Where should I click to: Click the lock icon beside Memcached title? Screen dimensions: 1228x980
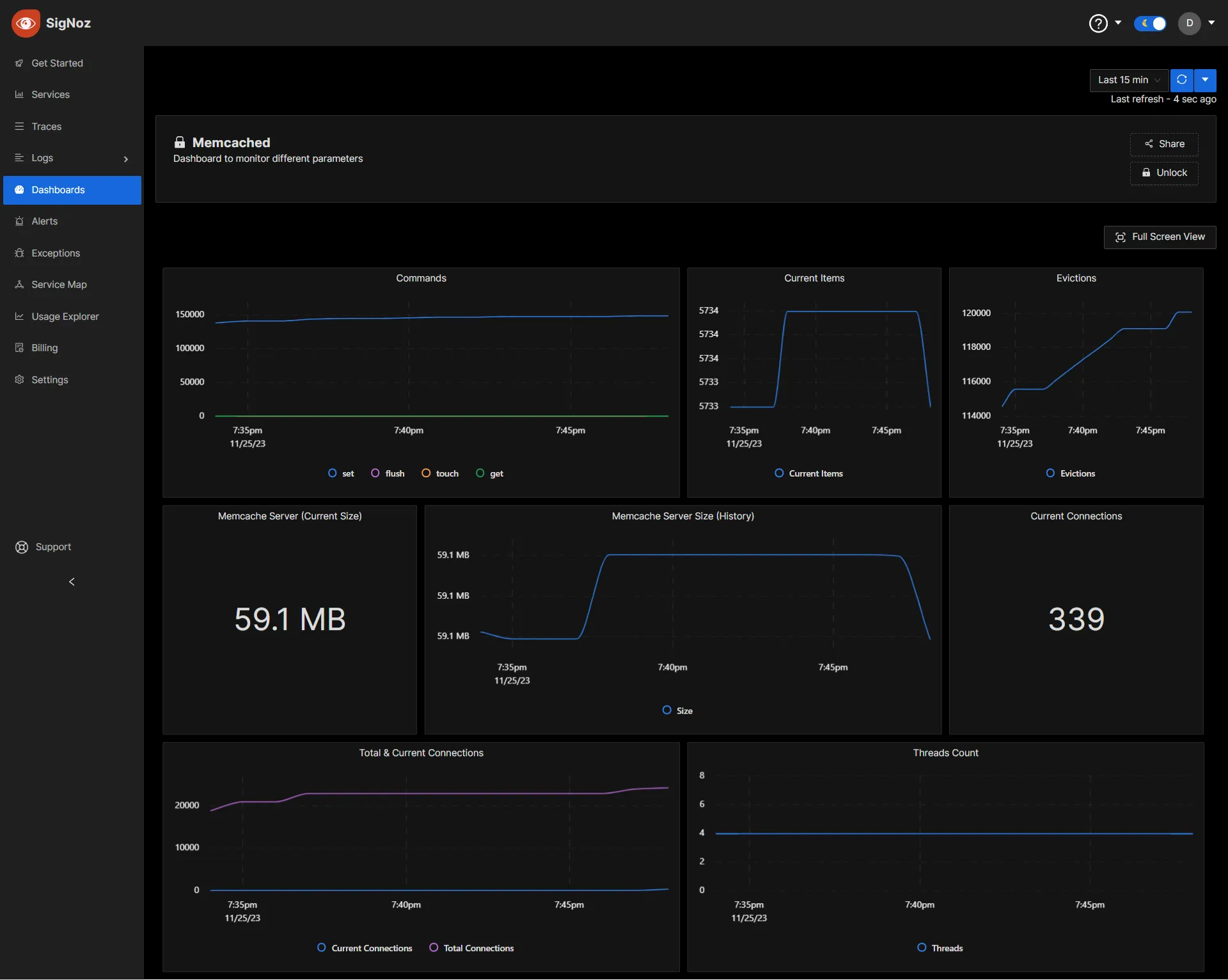[180, 142]
